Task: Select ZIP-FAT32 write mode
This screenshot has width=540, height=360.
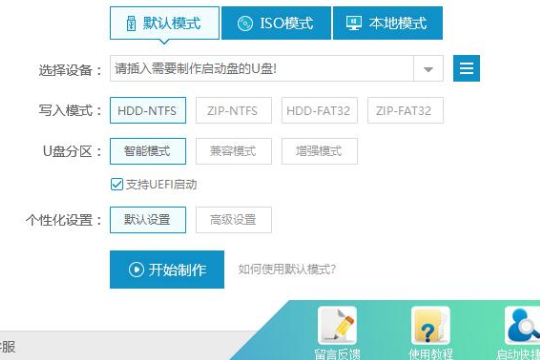Action: 405,111
